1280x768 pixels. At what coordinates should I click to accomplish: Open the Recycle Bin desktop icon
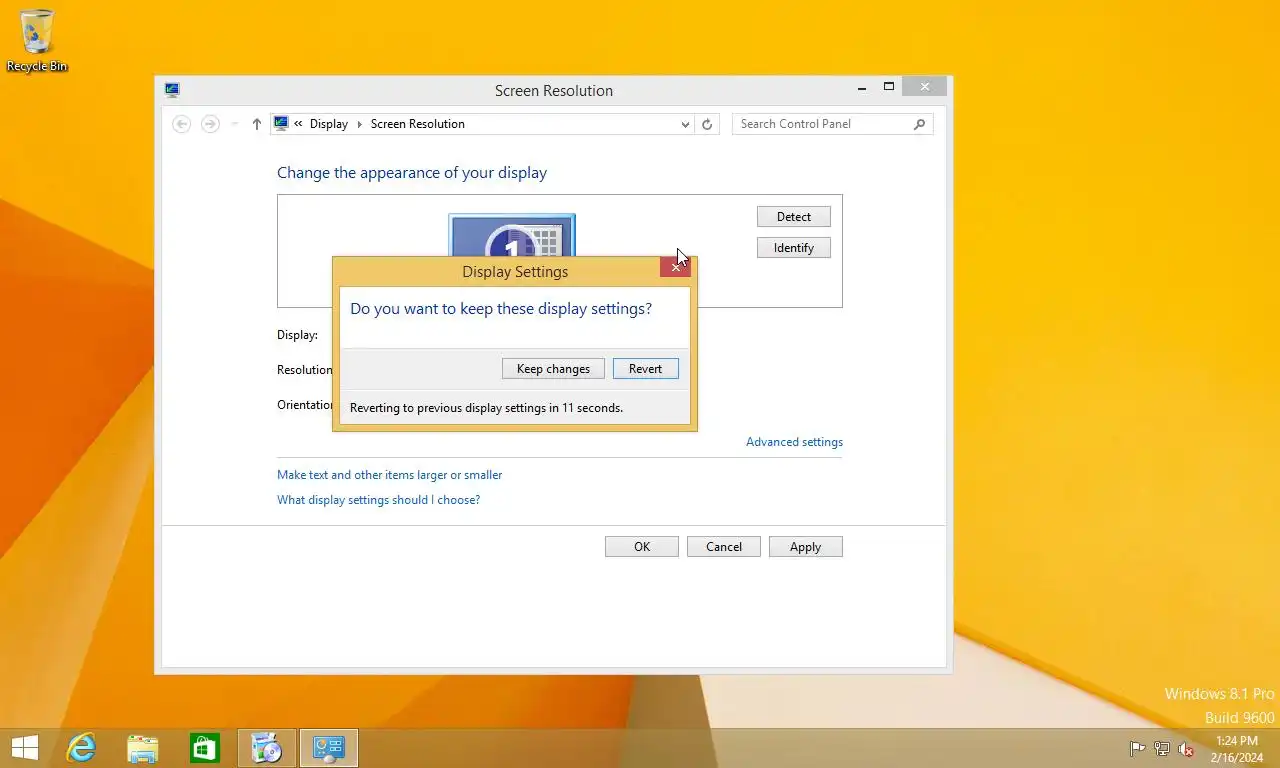(37, 41)
